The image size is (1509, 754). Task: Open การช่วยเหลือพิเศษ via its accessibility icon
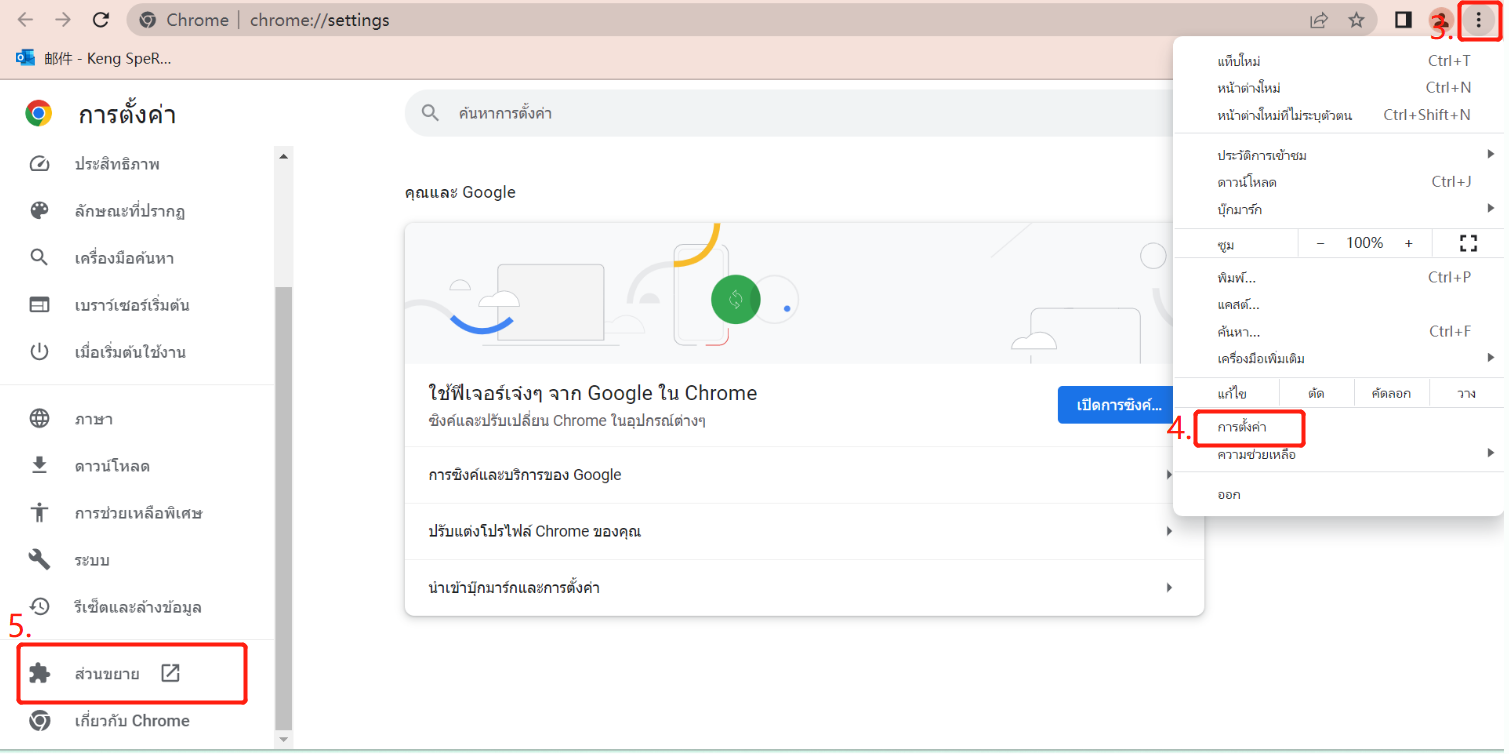coord(39,513)
